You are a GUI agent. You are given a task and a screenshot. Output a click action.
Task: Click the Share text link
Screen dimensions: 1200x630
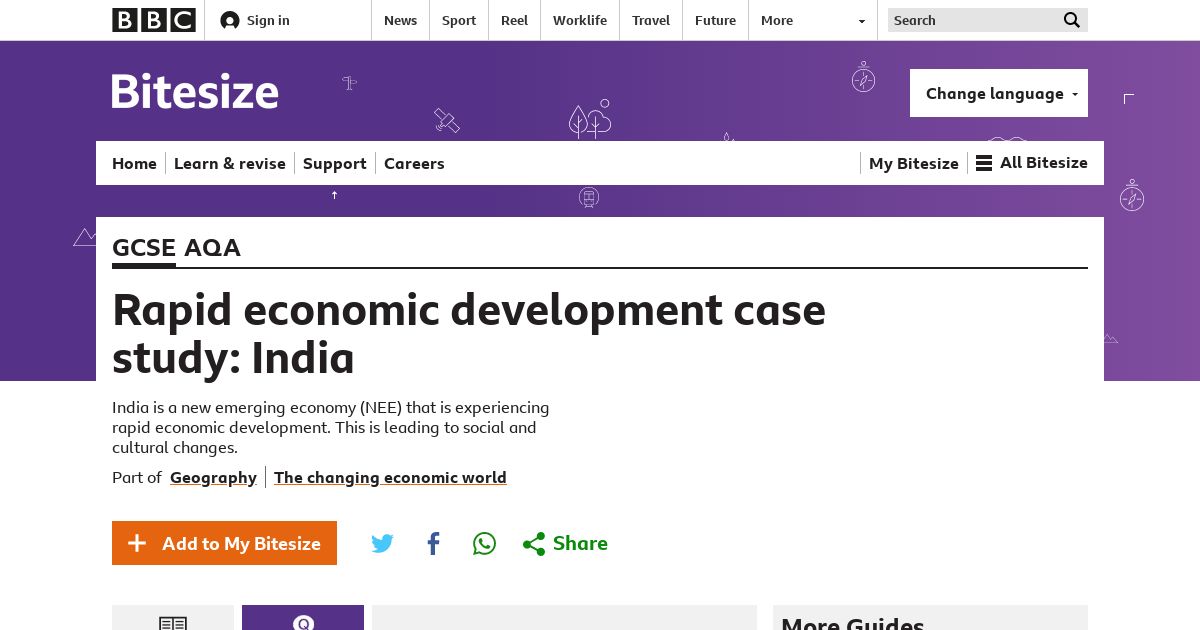point(580,543)
